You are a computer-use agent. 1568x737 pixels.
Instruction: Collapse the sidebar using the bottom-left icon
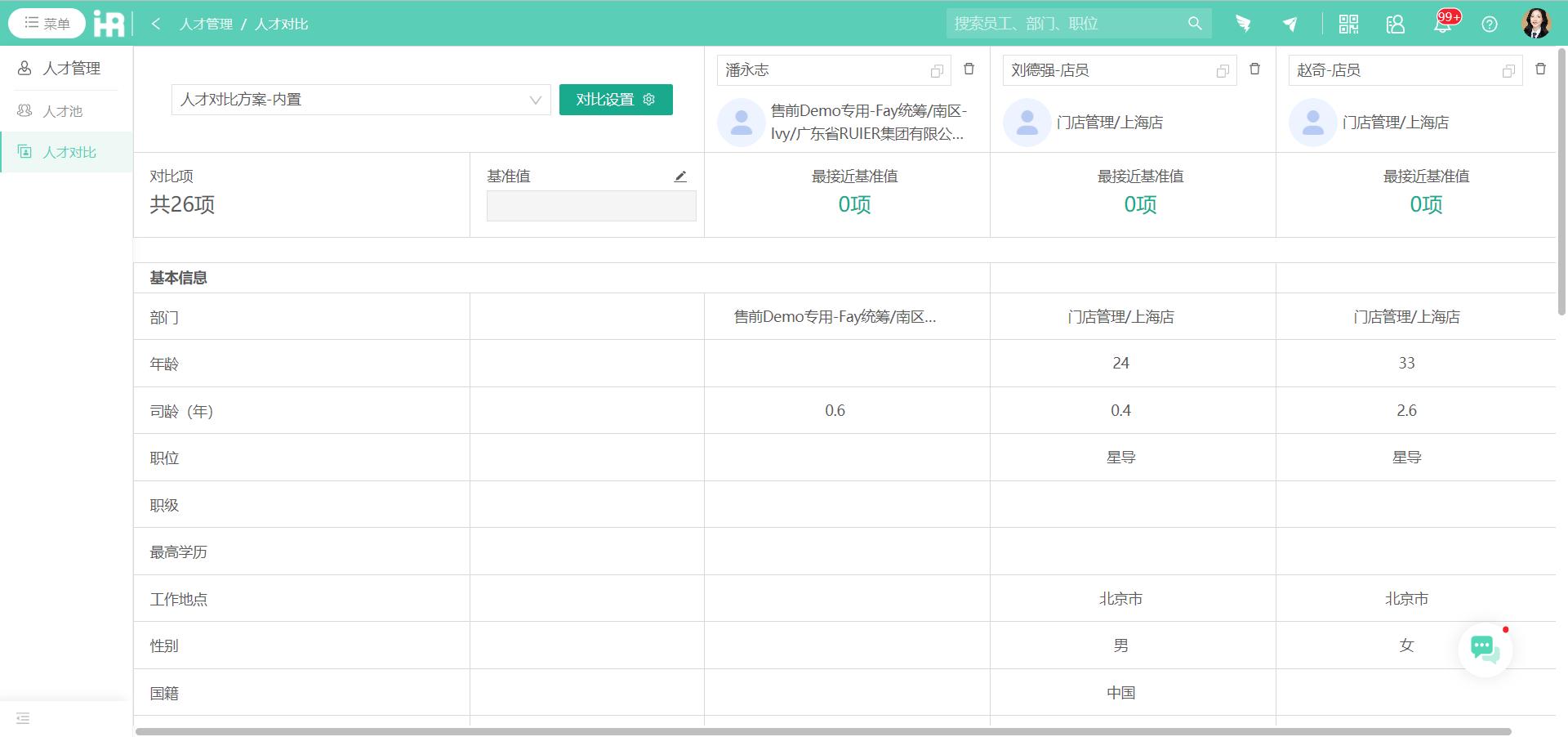point(22,719)
